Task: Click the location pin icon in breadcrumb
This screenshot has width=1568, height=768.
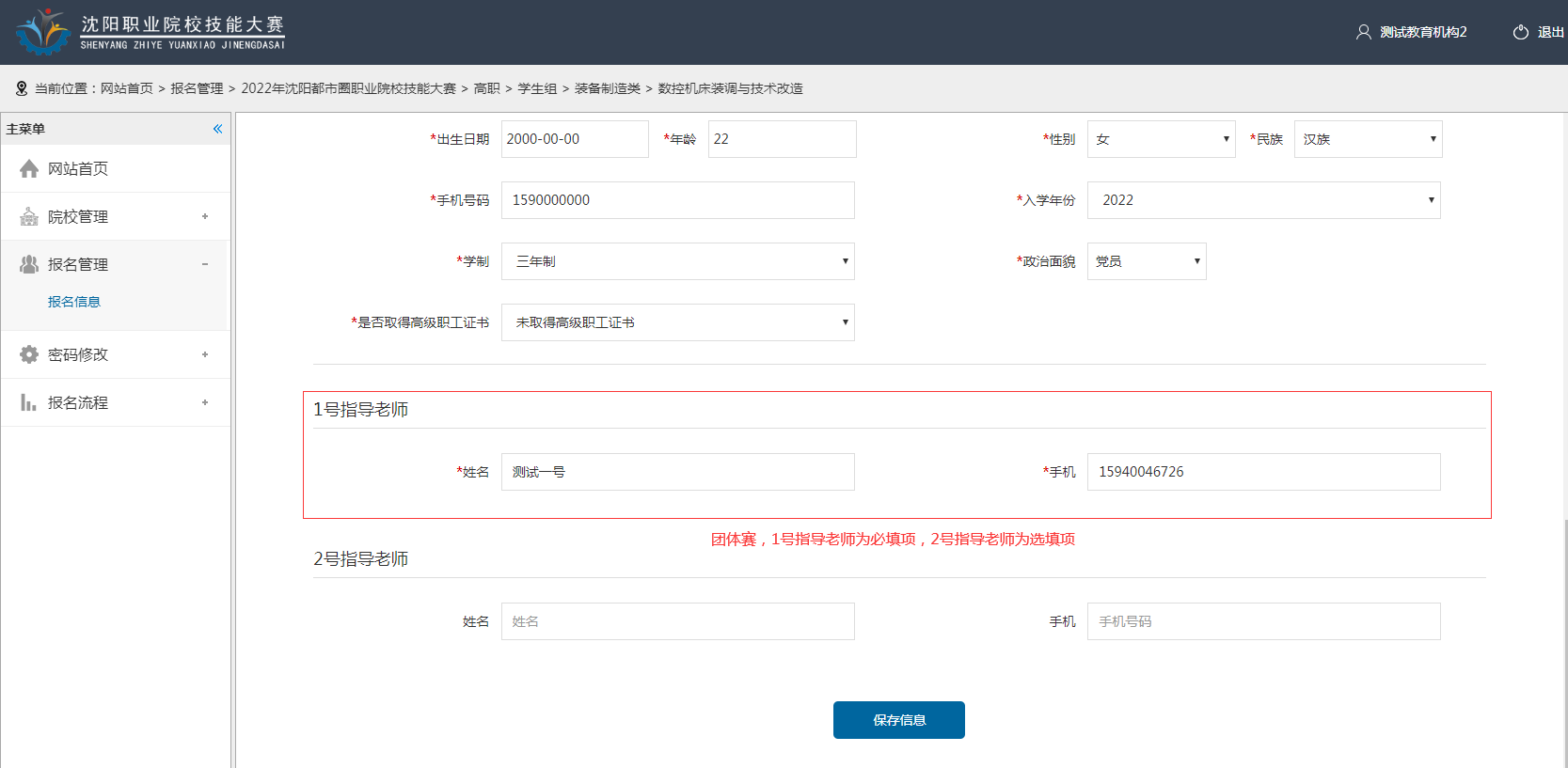Action: tap(22, 88)
